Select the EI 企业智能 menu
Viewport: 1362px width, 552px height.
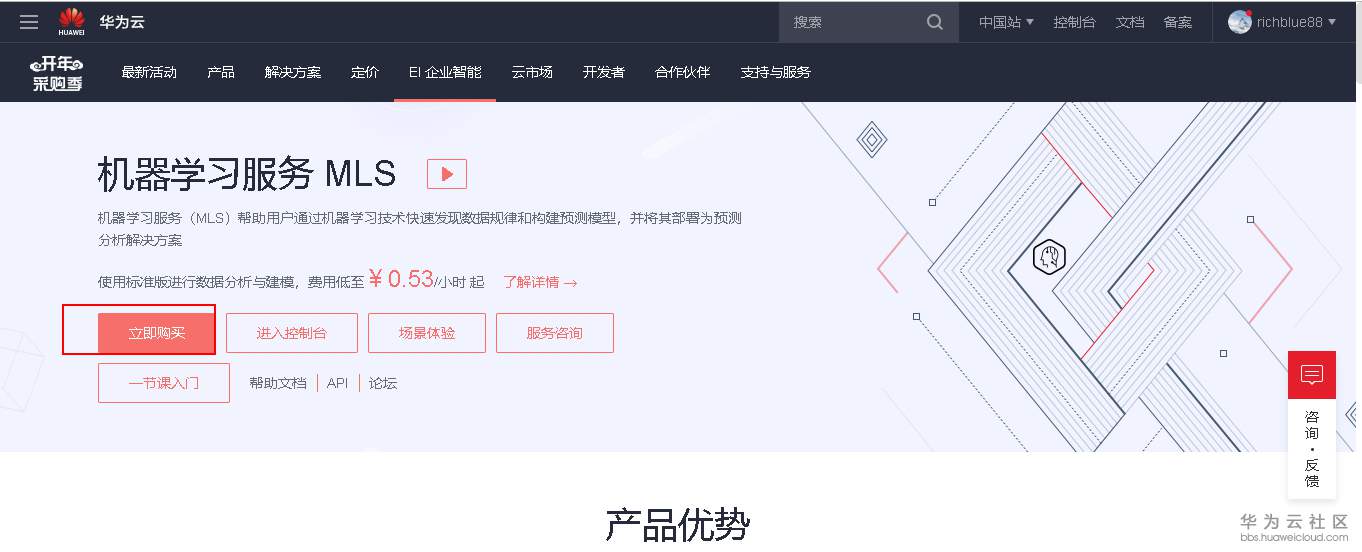(x=445, y=72)
